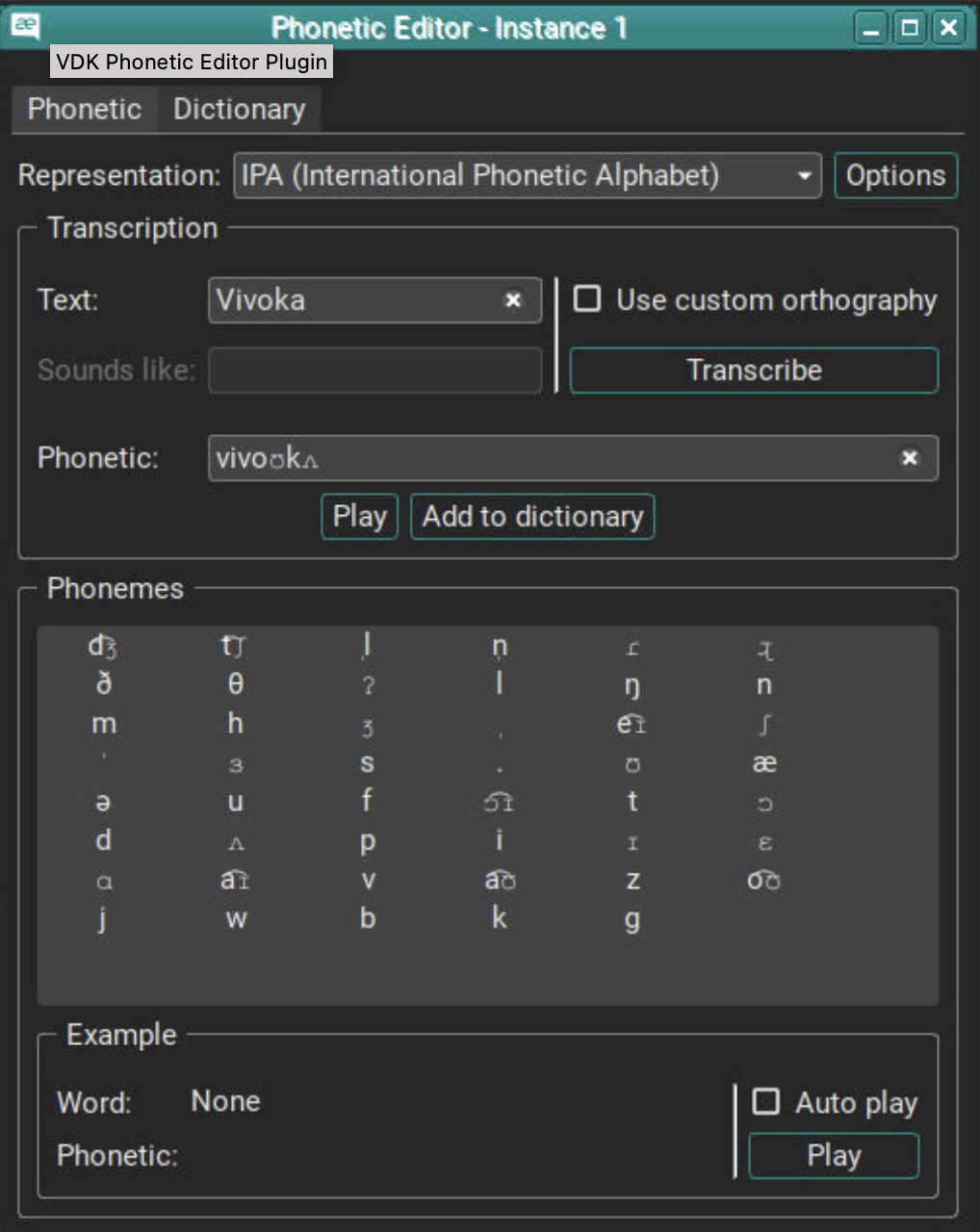This screenshot has height=1232, width=980.
Task: Insert the ɛ phoneme
Action: [764, 844]
